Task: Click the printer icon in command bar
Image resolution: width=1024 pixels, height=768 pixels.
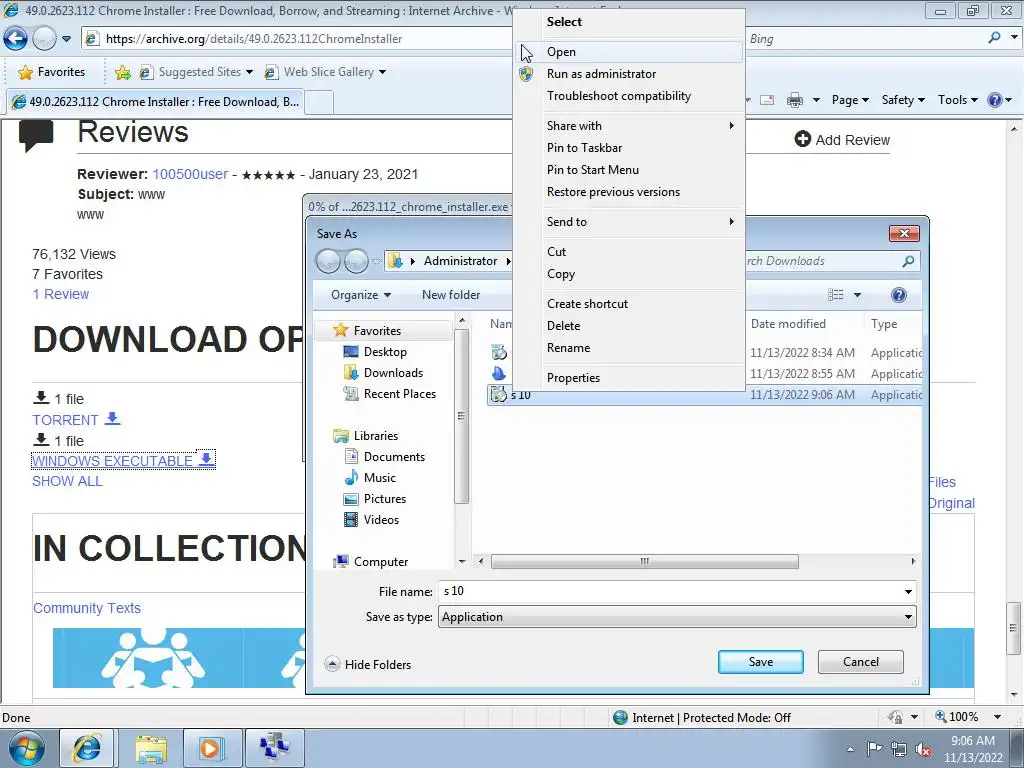Action: (795, 100)
